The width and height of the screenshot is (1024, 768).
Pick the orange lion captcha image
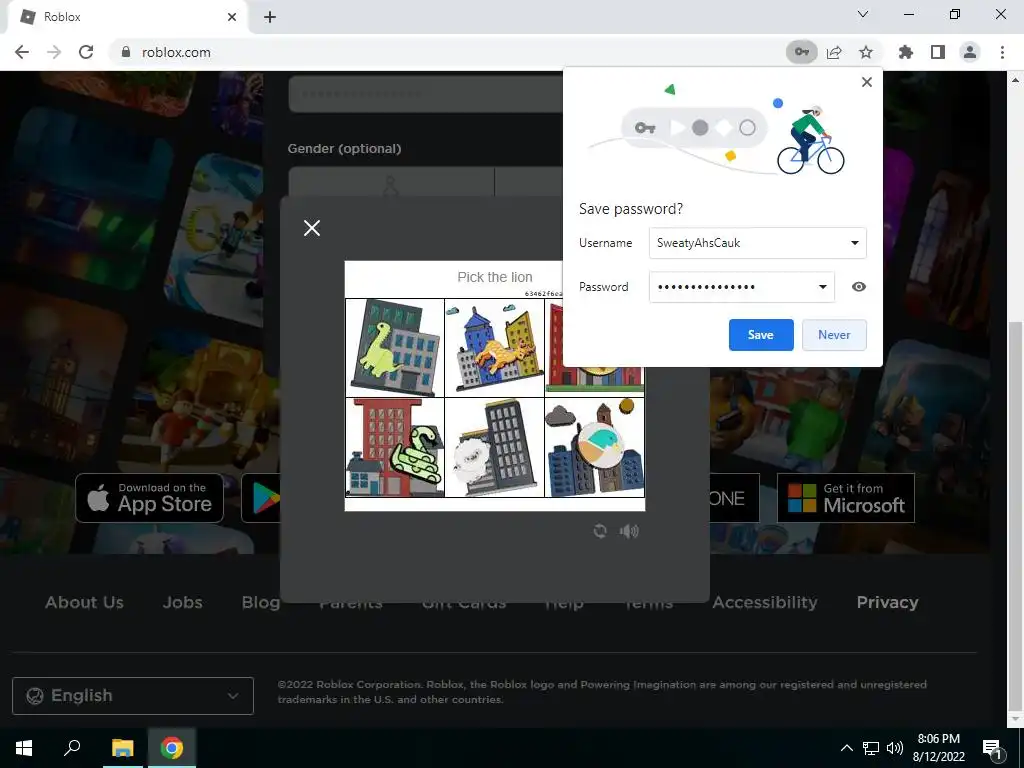click(494, 347)
